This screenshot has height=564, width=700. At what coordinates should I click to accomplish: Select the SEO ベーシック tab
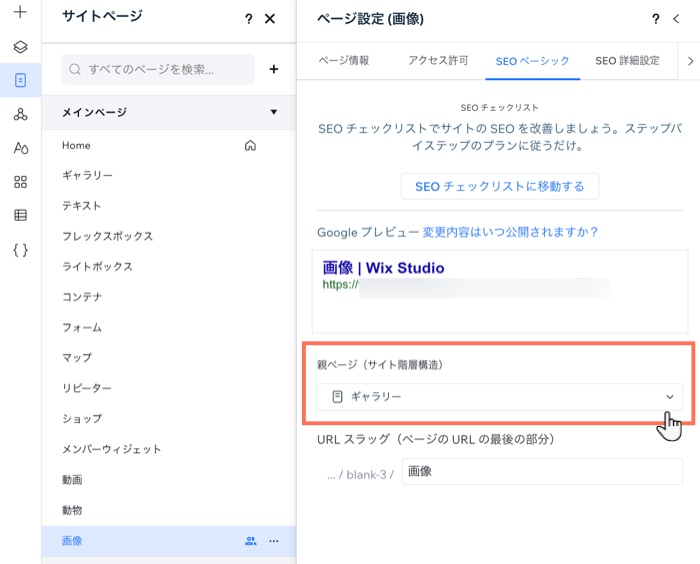(532, 61)
